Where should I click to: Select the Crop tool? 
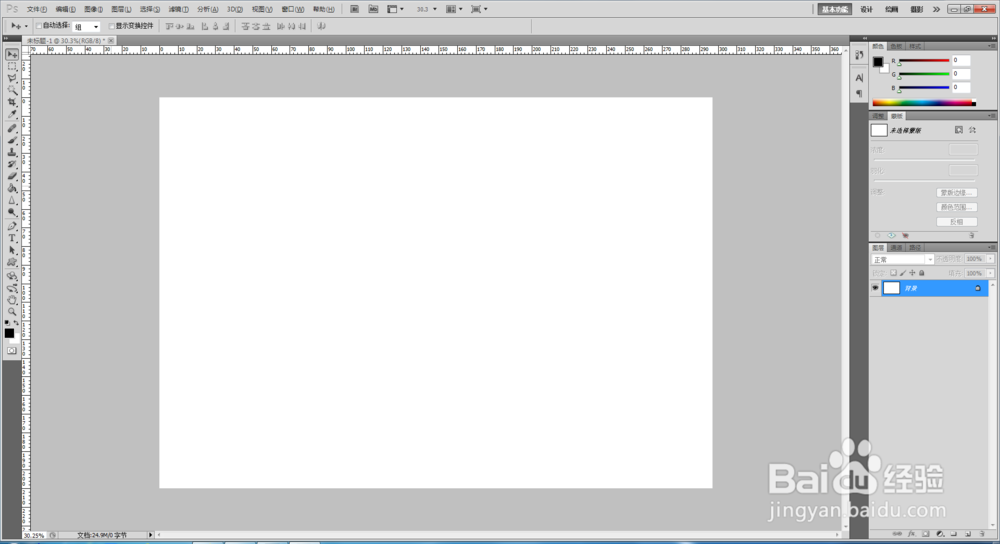click(x=12, y=103)
